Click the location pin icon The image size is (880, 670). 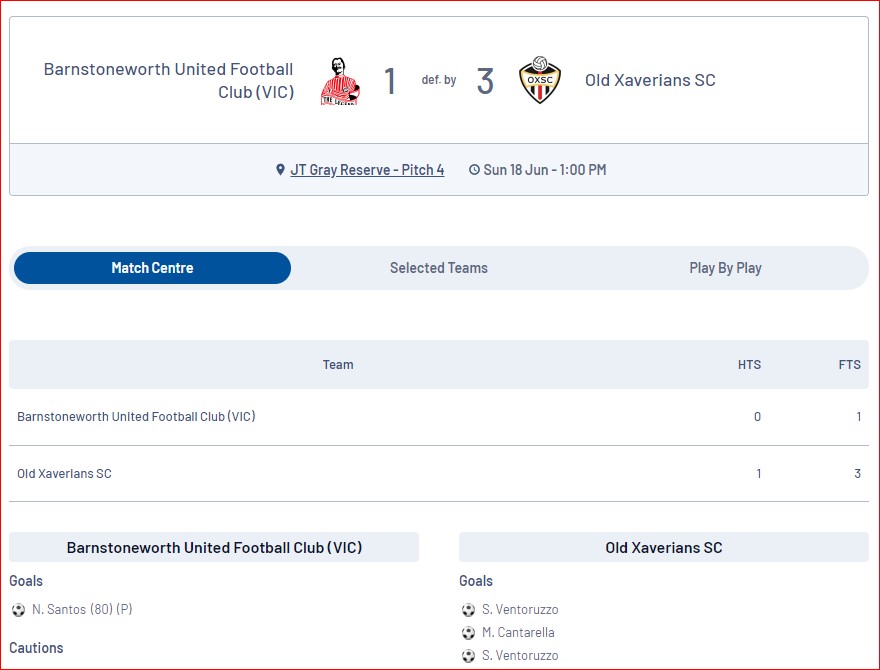(x=281, y=170)
